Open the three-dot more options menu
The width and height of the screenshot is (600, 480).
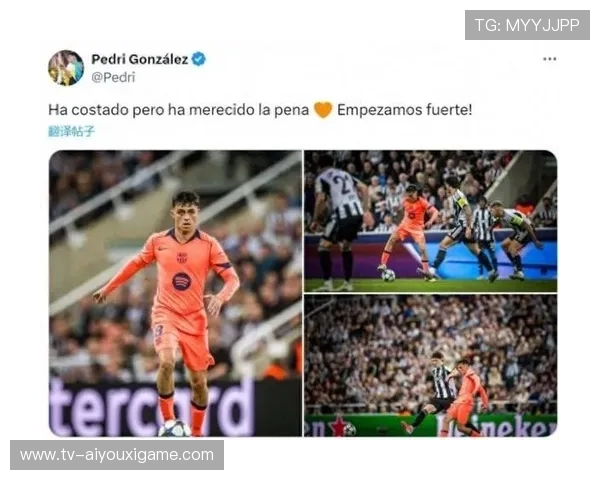pos(549,59)
